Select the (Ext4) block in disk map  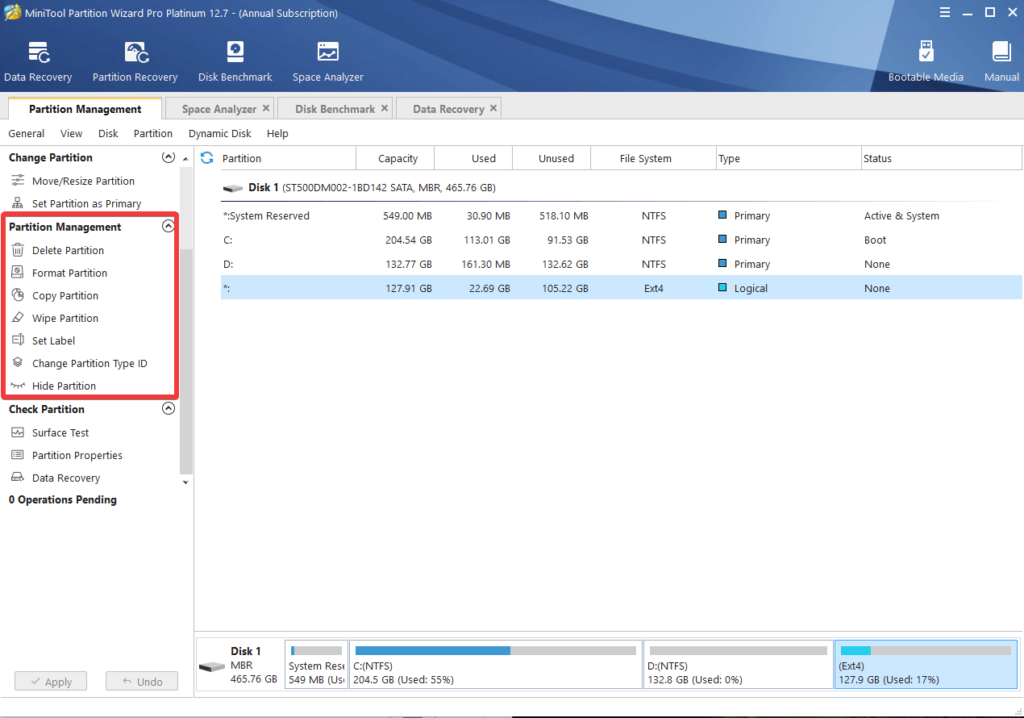pyautogui.click(x=925, y=664)
